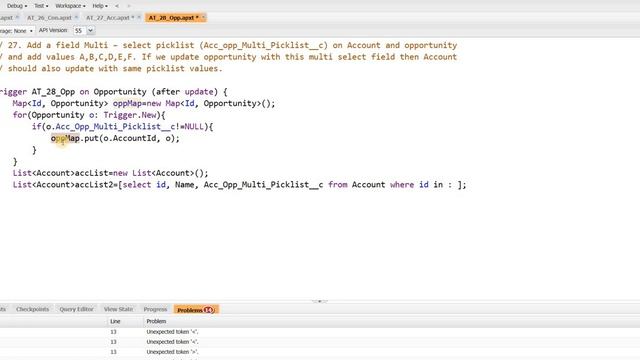Viewport: 640px width, 360px height.
Task: Go back with the left arrow button
Action: tap(117, 6)
